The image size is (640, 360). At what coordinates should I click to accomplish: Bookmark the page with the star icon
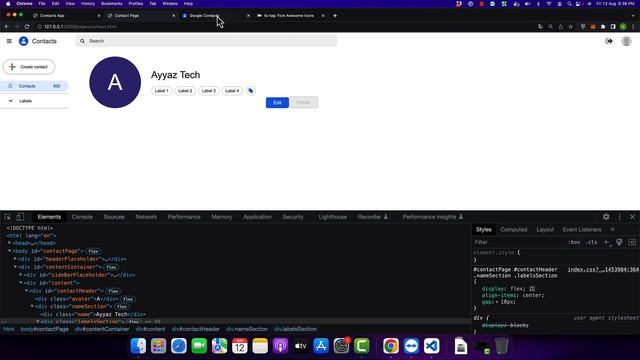pyautogui.click(x=571, y=27)
